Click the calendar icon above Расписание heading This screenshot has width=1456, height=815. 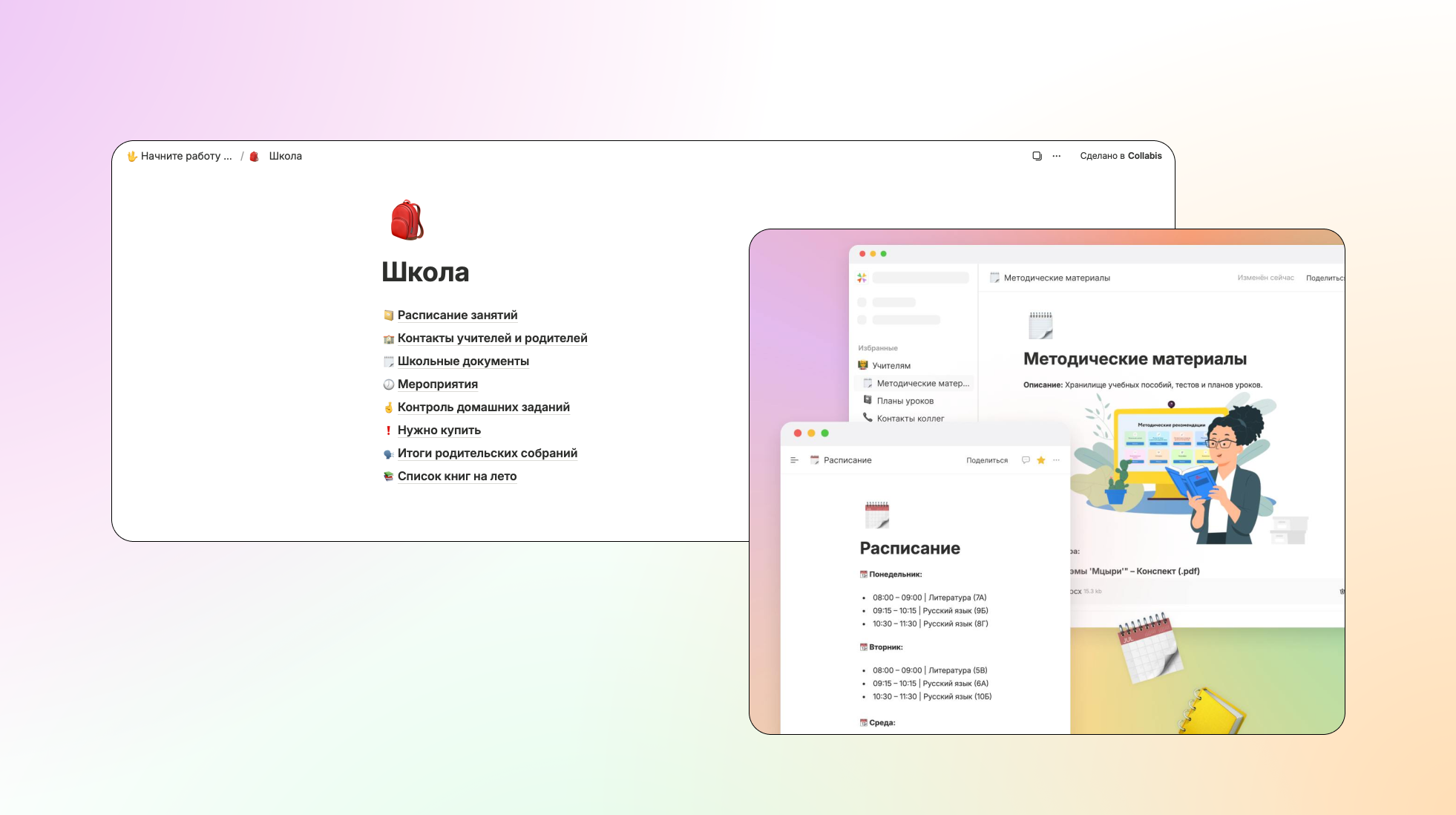tap(876, 514)
